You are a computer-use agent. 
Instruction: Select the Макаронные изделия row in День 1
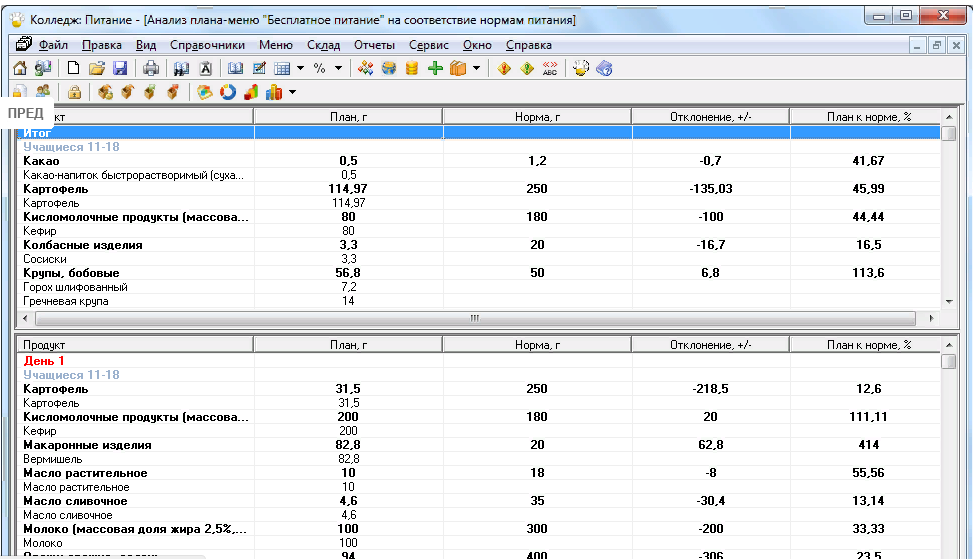coord(88,445)
